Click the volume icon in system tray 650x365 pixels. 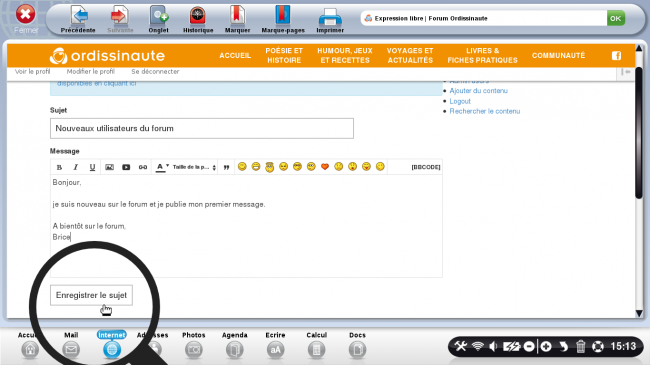coord(493,346)
